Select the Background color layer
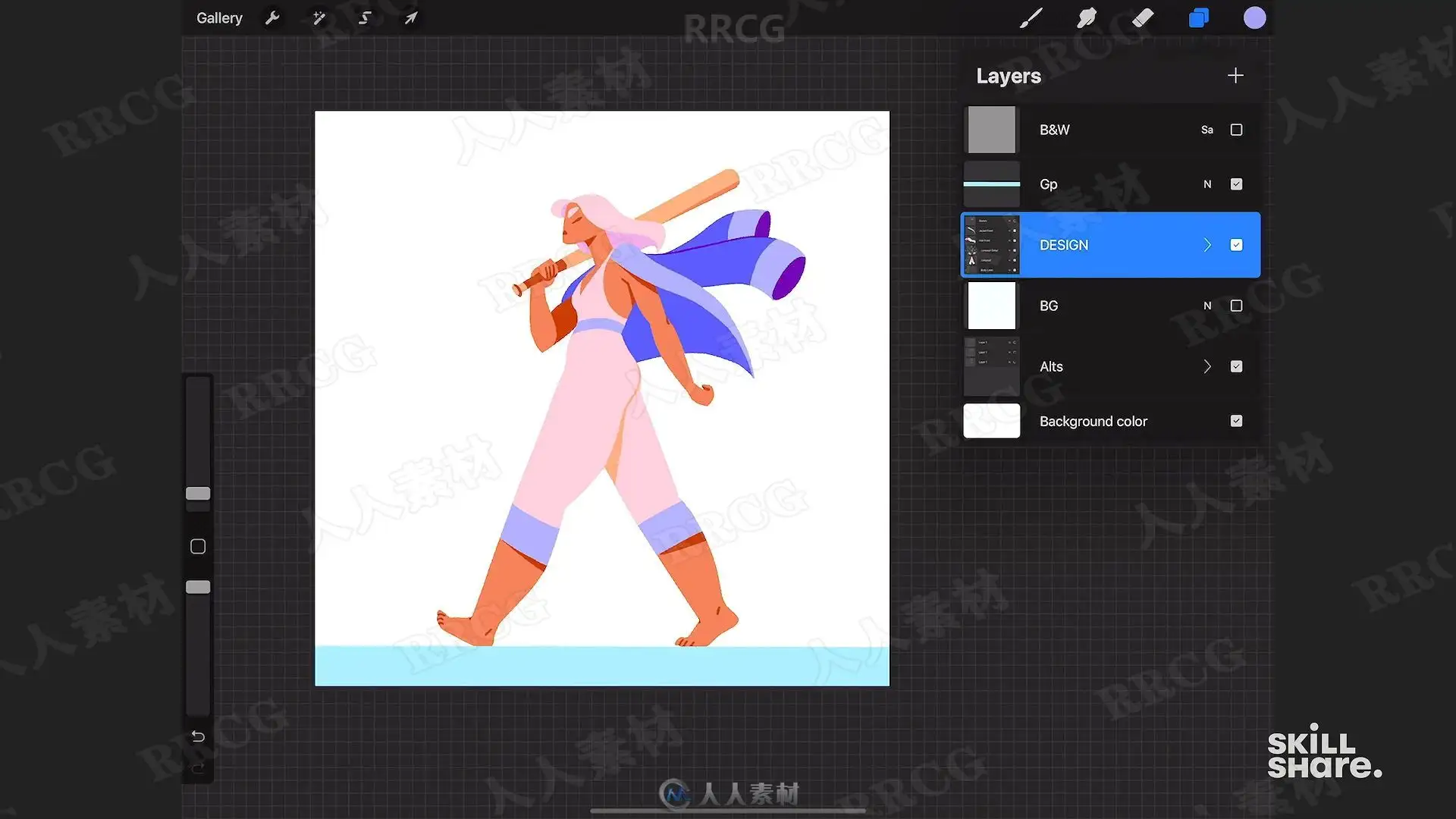1456x819 pixels. (x=1111, y=421)
